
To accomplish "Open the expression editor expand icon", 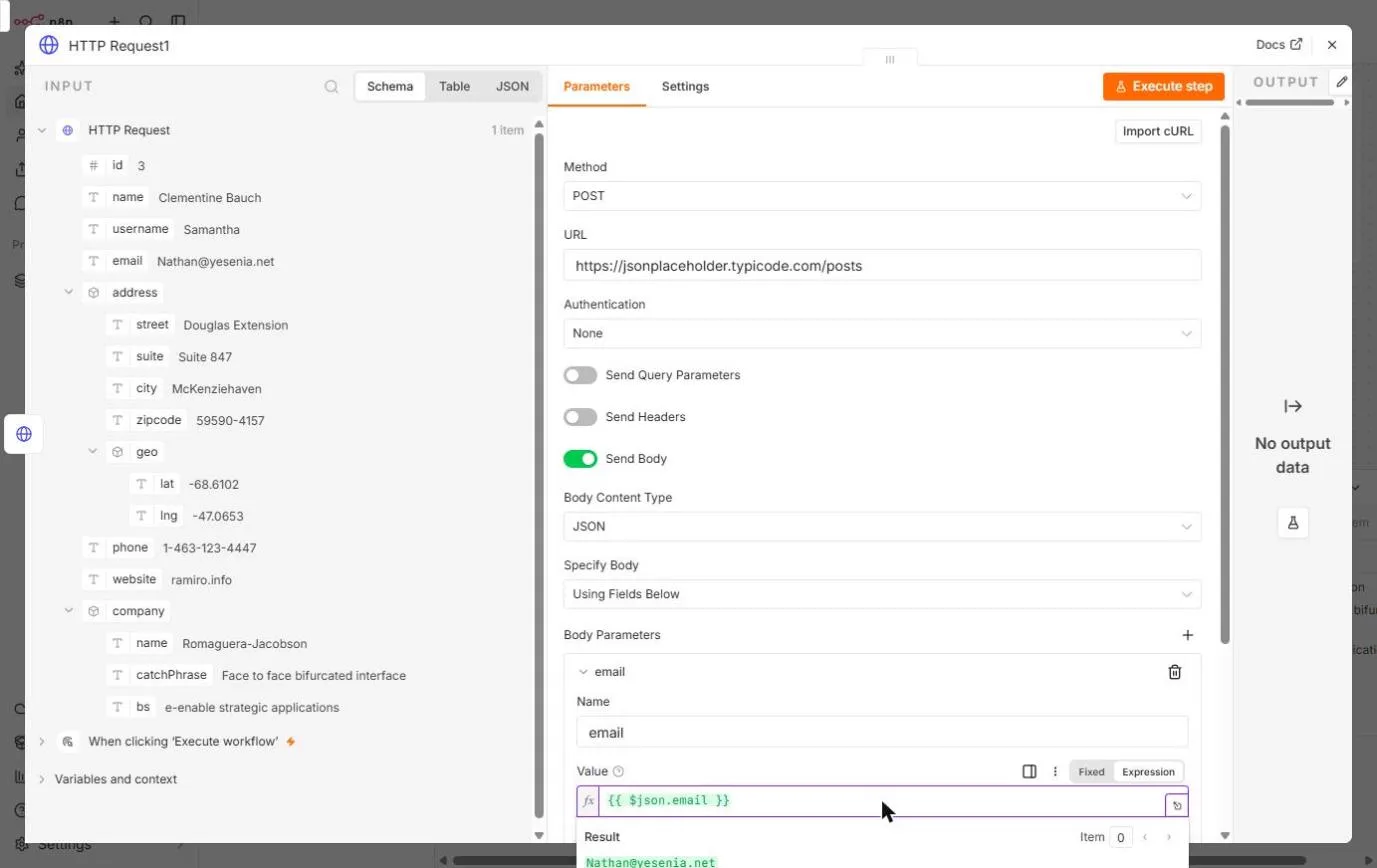I will (1177, 805).
